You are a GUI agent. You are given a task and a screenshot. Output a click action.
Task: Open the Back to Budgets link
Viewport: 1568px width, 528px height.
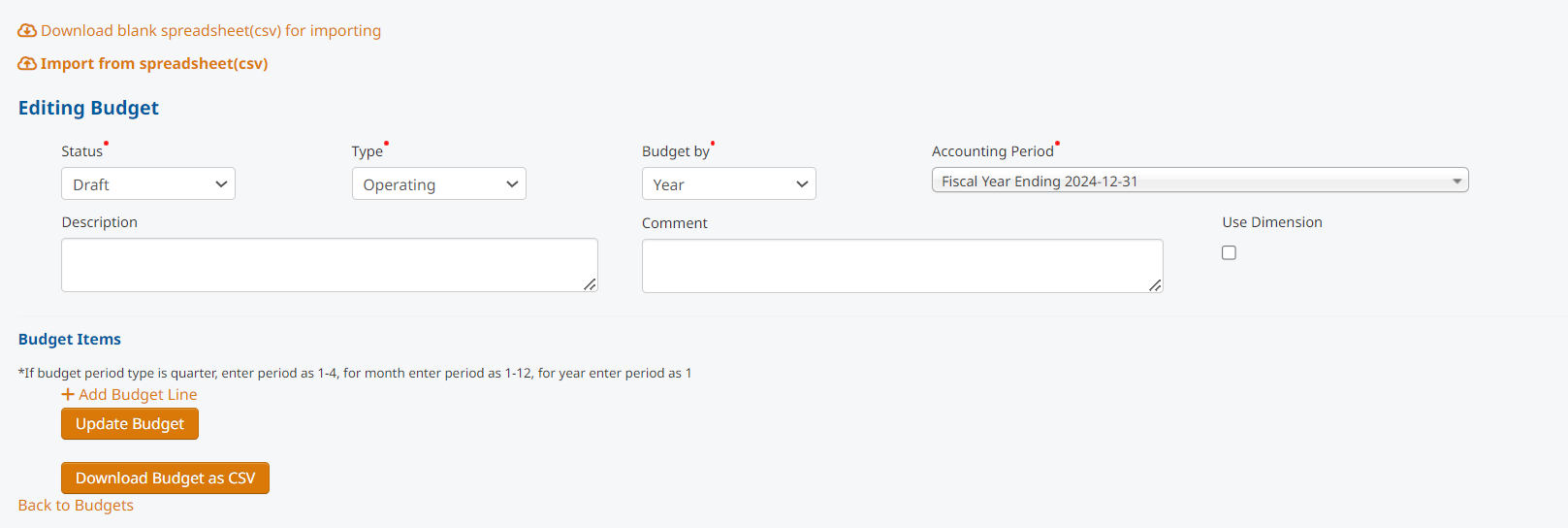point(76,506)
